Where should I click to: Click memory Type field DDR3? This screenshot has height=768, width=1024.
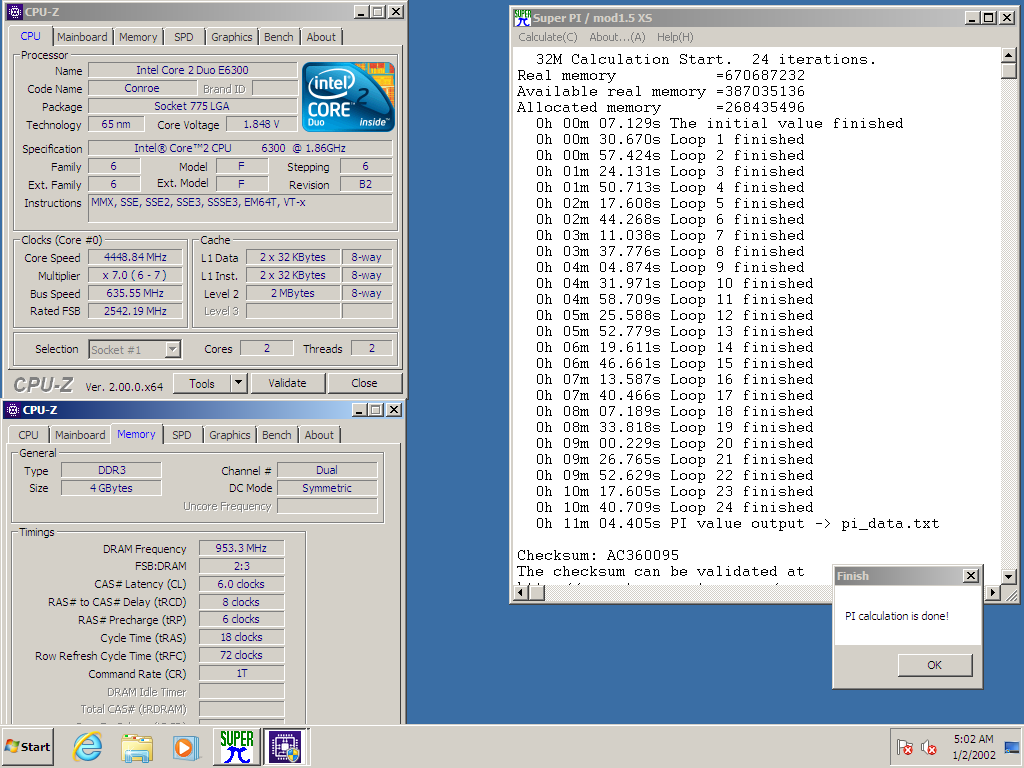[112, 470]
